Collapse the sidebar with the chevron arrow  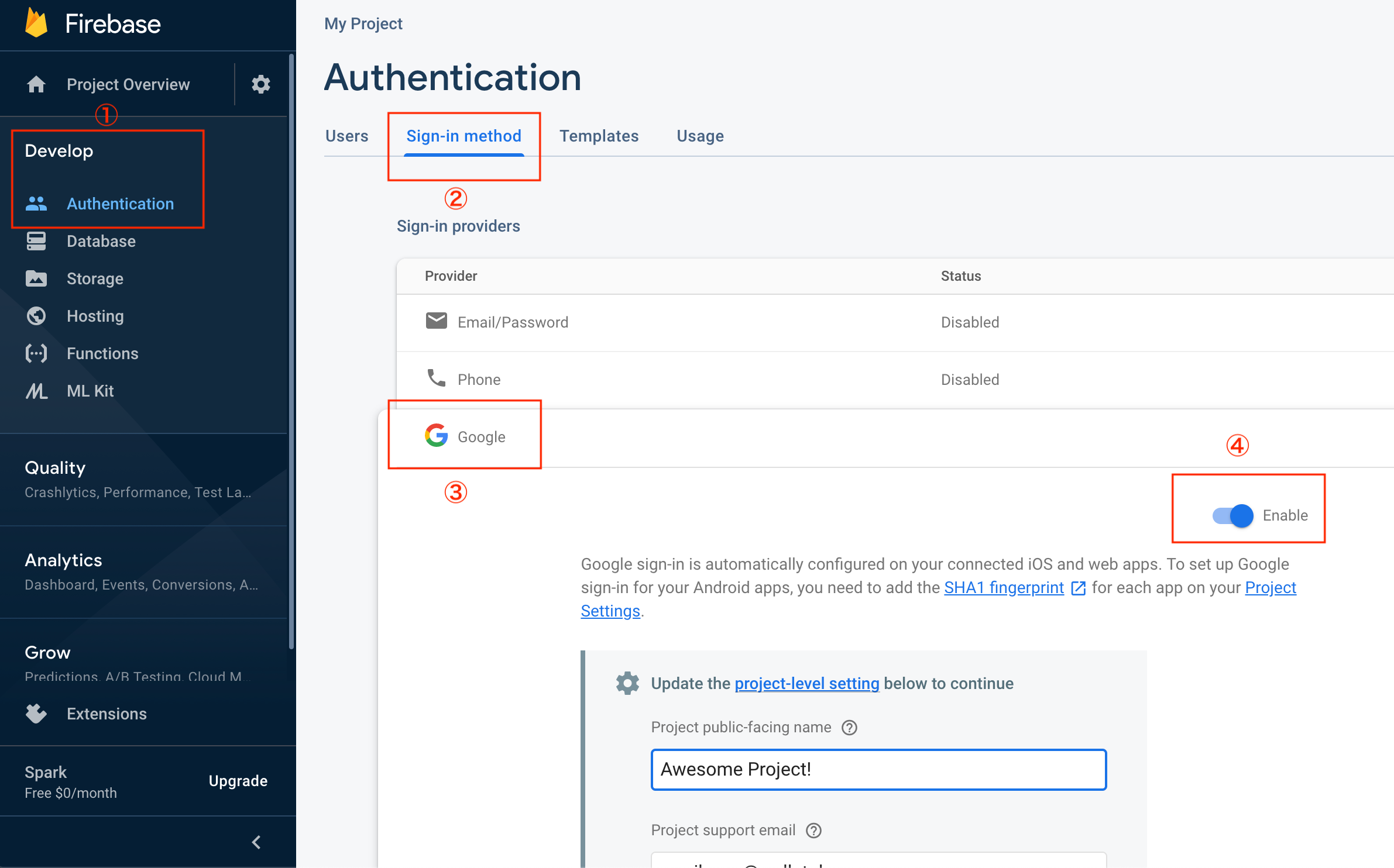256,842
